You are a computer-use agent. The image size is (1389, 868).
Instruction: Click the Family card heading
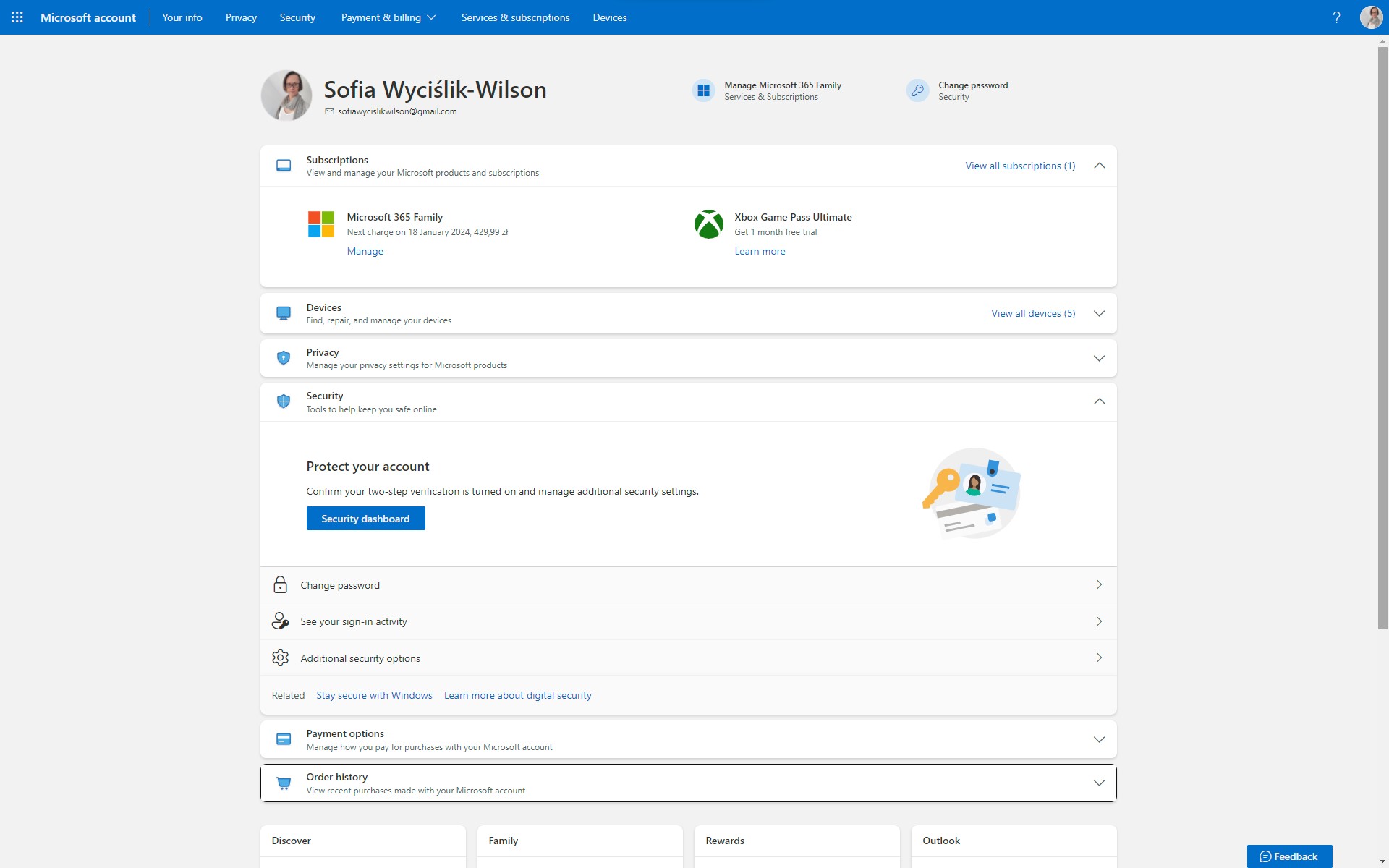tap(503, 841)
